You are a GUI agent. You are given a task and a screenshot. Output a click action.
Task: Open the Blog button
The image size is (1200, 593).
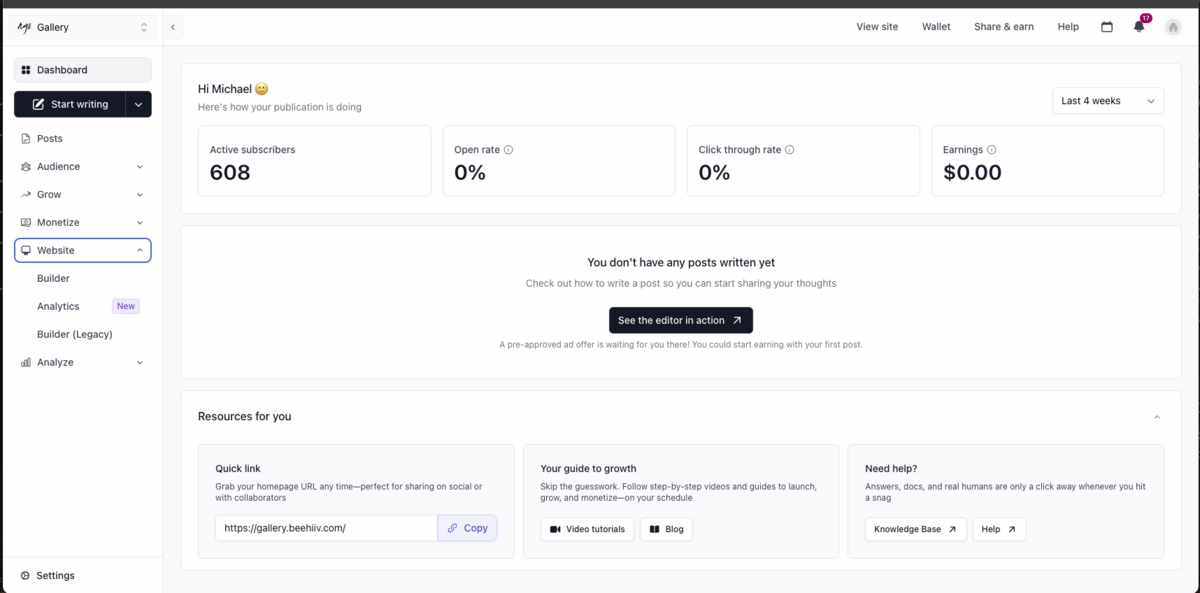tap(666, 529)
